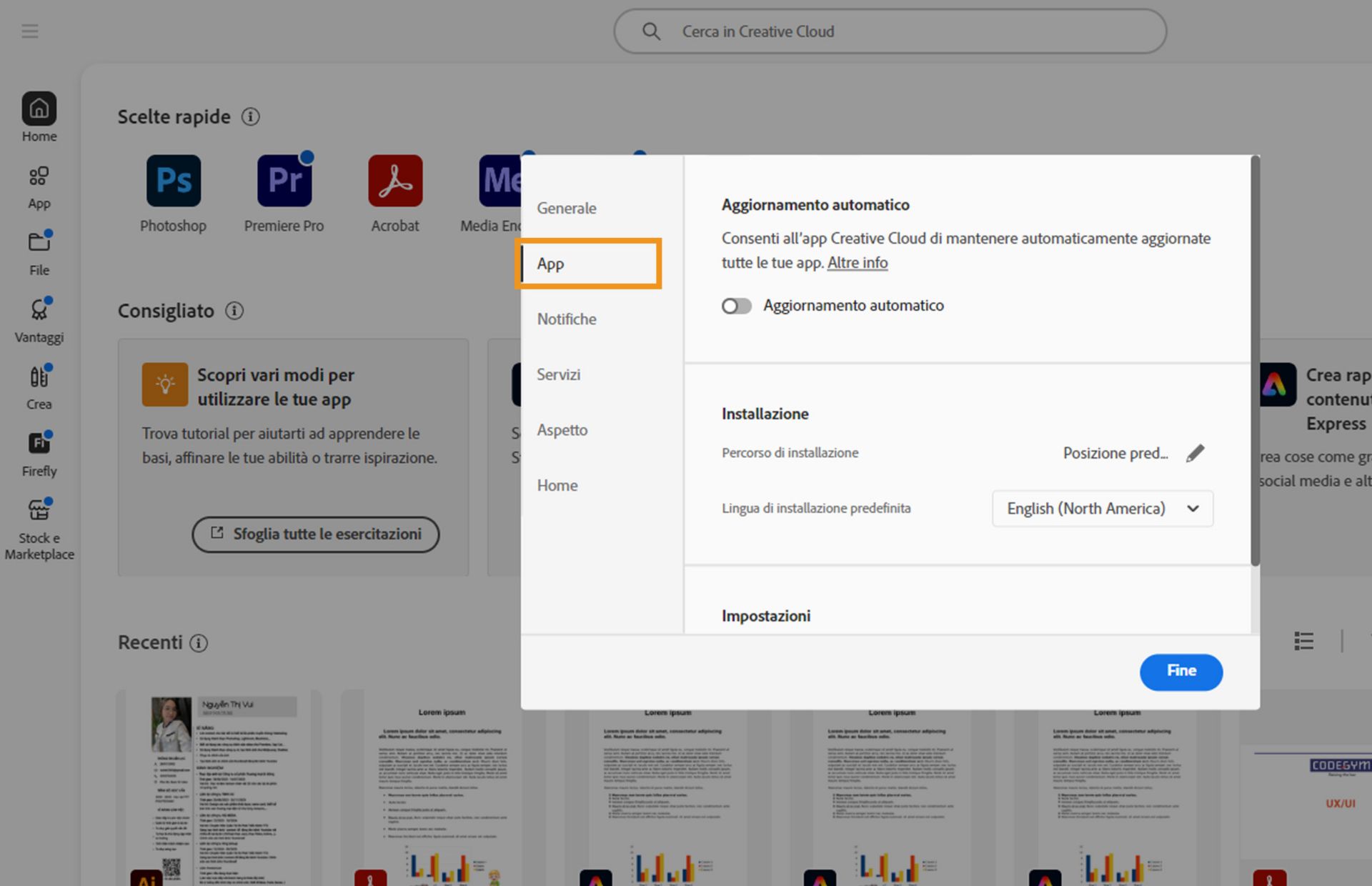Viewport: 1372px width, 886px height.
Task: Launch the Photoshop app icon
Action: (174, 181)
